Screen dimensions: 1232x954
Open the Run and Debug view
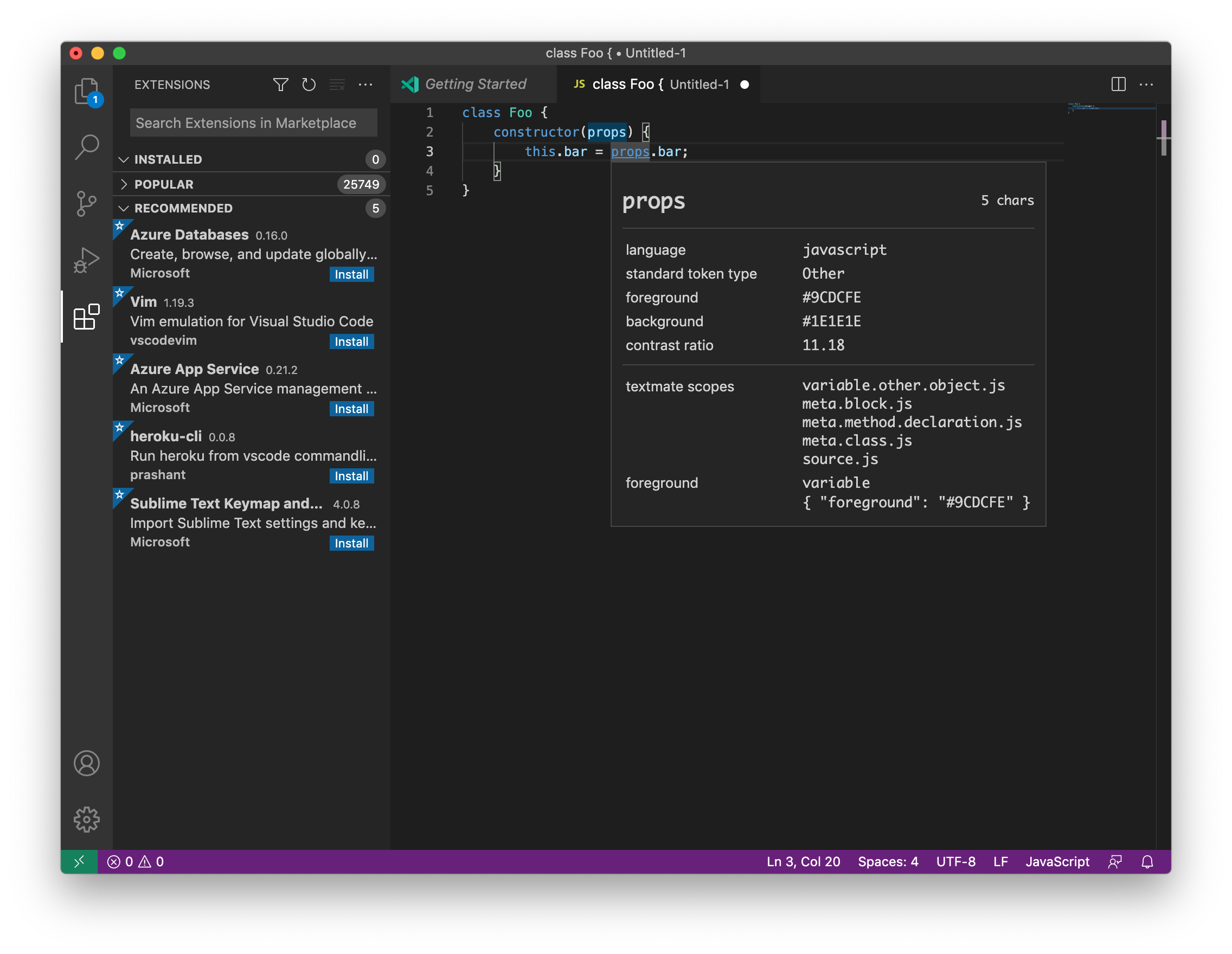pyautogui.click(x=86, y=260)
